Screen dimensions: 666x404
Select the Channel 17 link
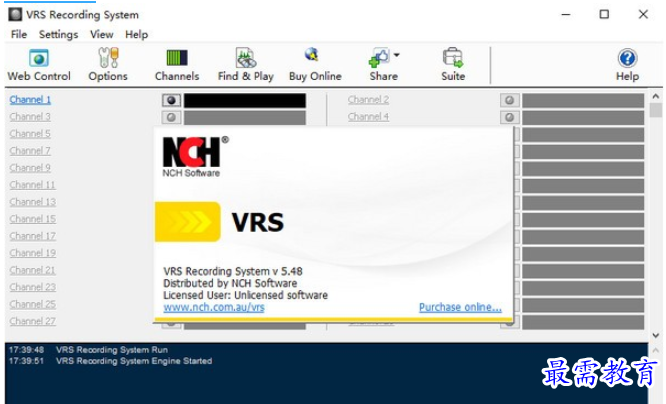click(x=33, y=236)
